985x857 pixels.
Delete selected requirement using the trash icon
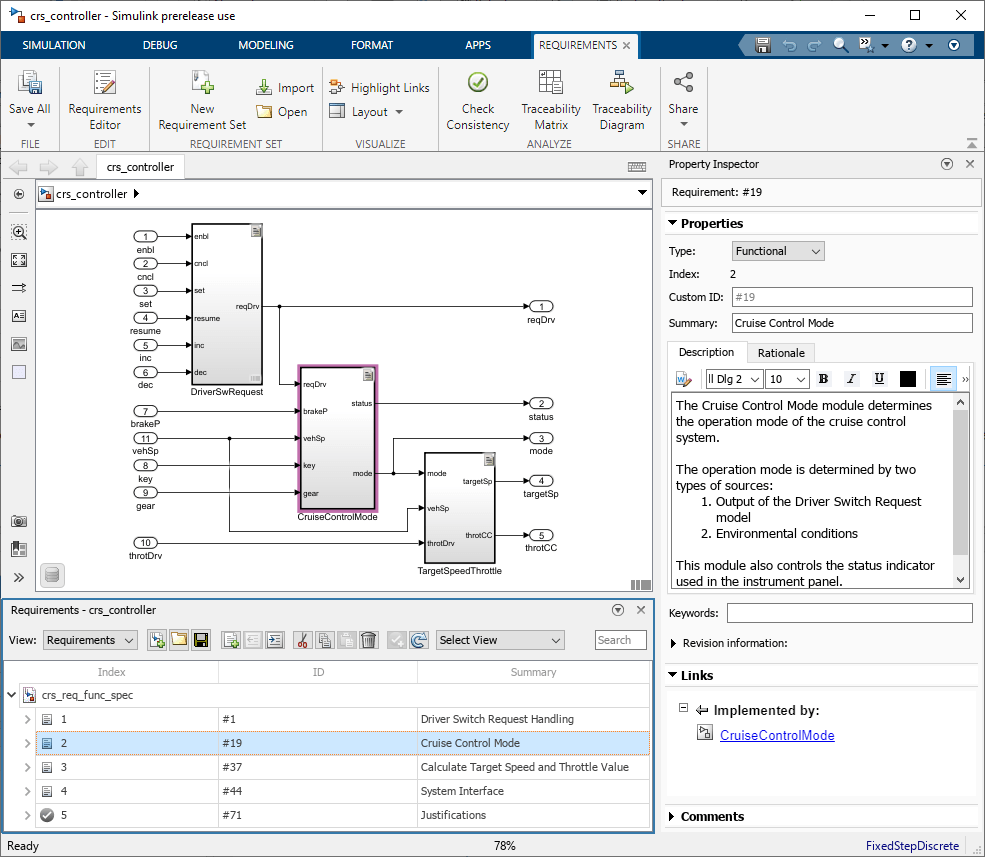coord(368,640)
